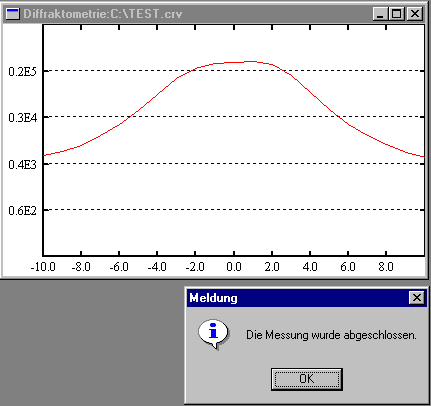
Task: Click the 0.3E4 y-axis label
Action: (x=22, y=117)
